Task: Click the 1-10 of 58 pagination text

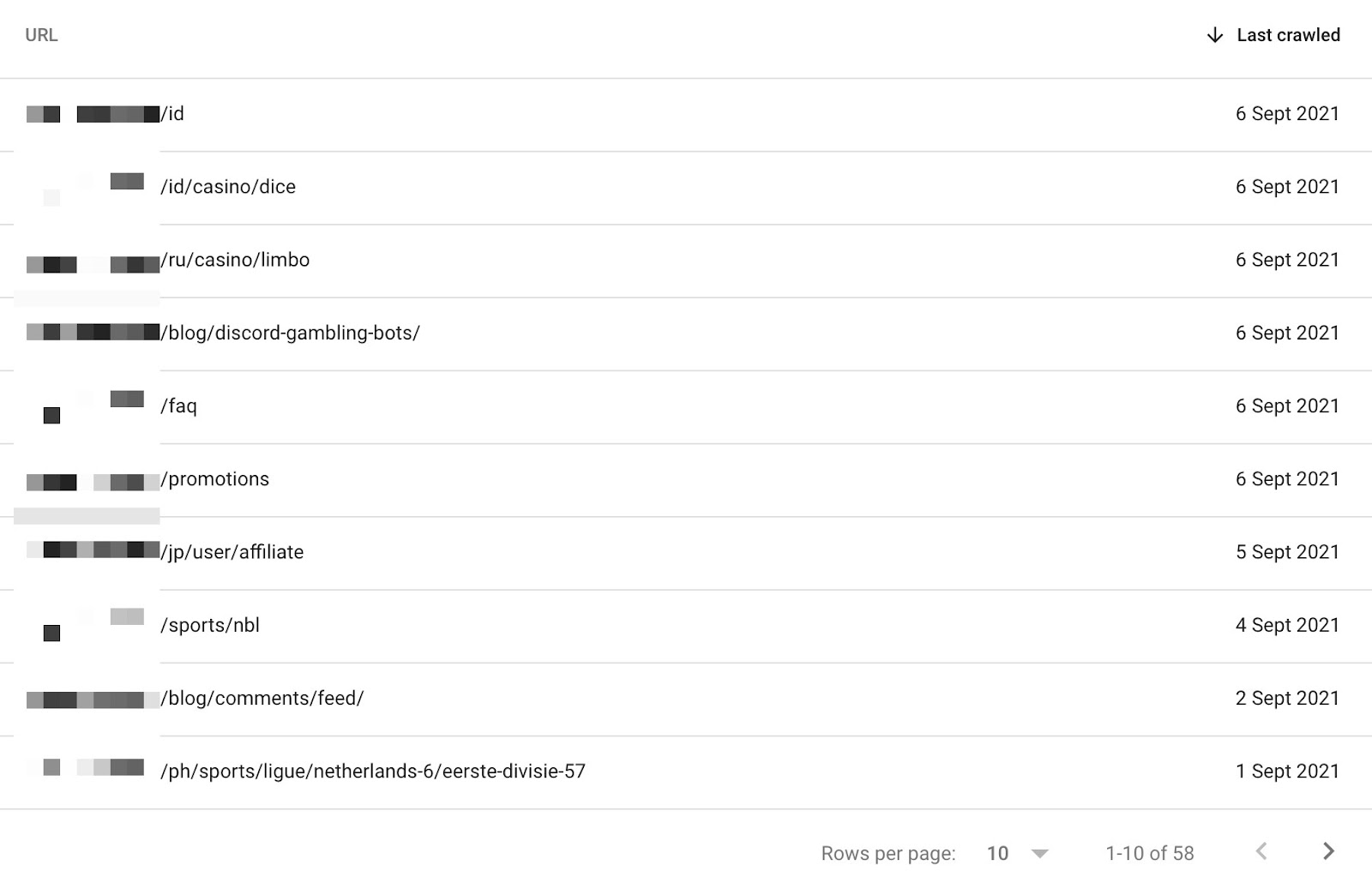Action: (x=1149, y=853)
